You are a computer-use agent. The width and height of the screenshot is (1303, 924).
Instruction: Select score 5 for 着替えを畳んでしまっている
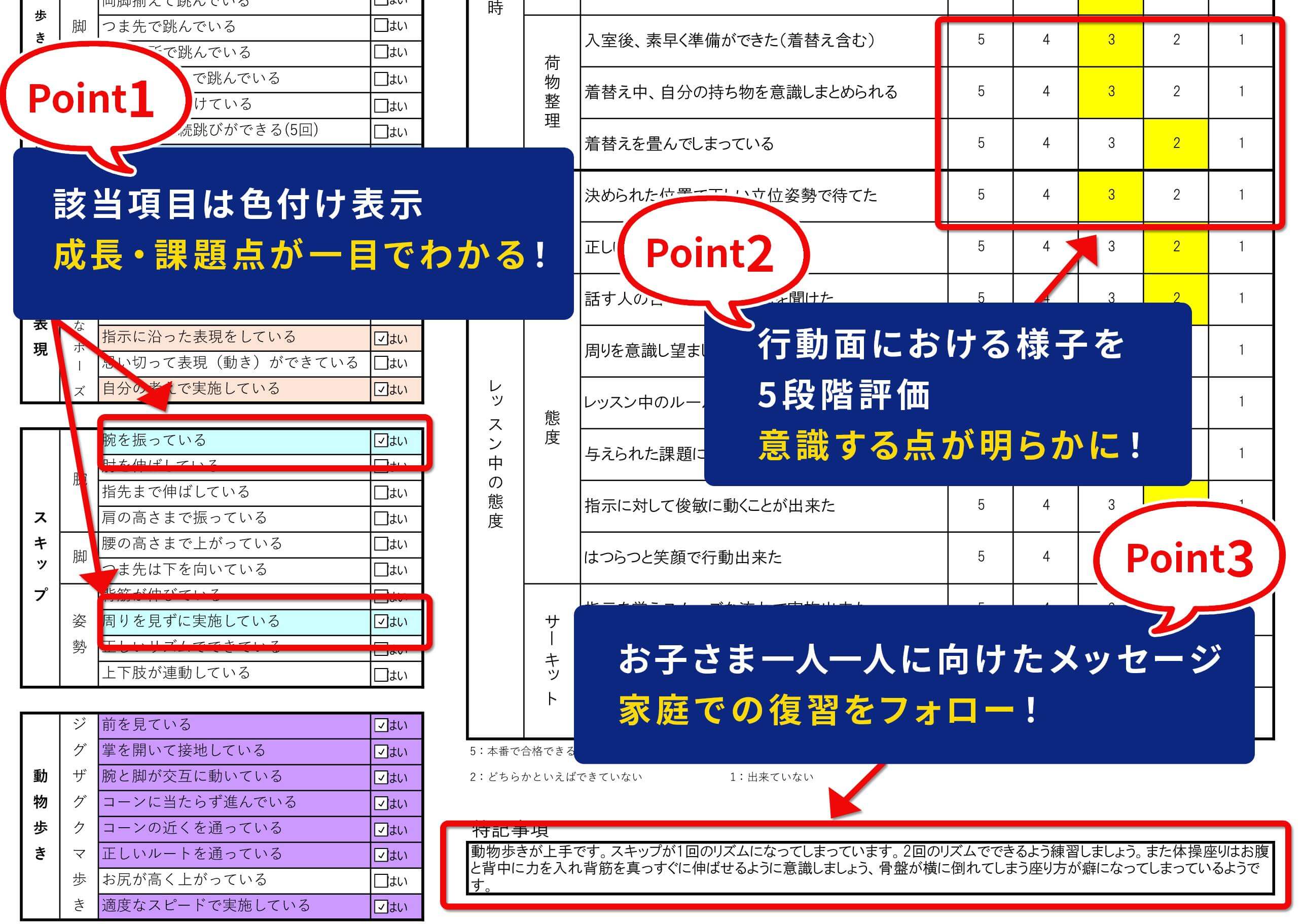point(981,143)
